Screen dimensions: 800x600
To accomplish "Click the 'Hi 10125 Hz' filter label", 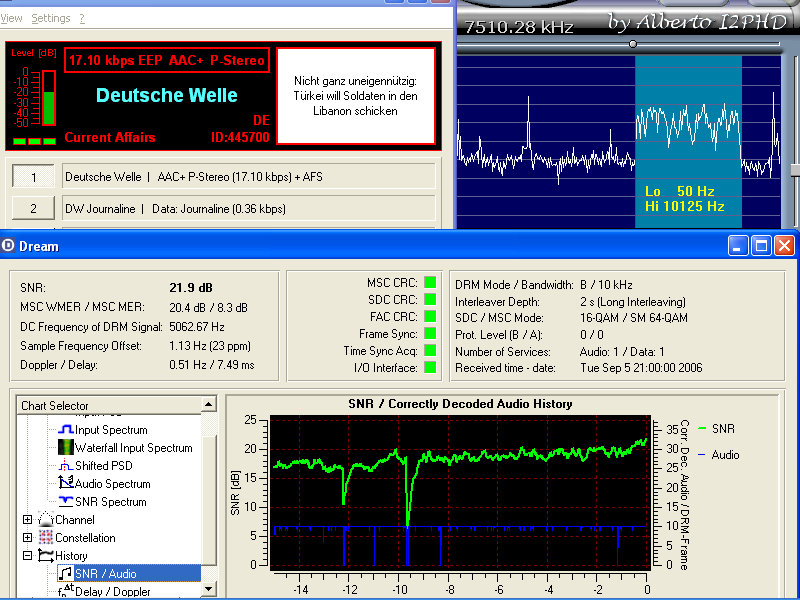I will click(x=685, y=206).
